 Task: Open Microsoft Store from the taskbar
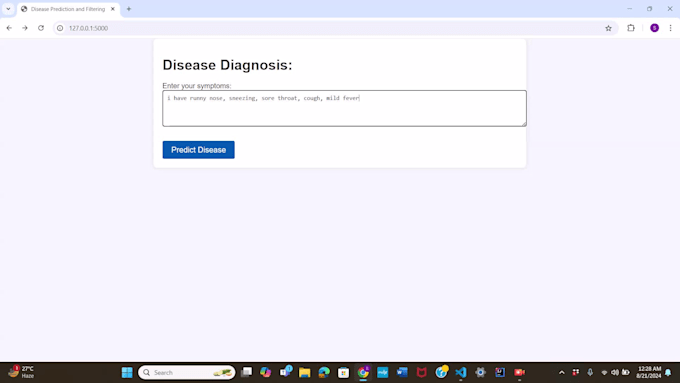343,372
